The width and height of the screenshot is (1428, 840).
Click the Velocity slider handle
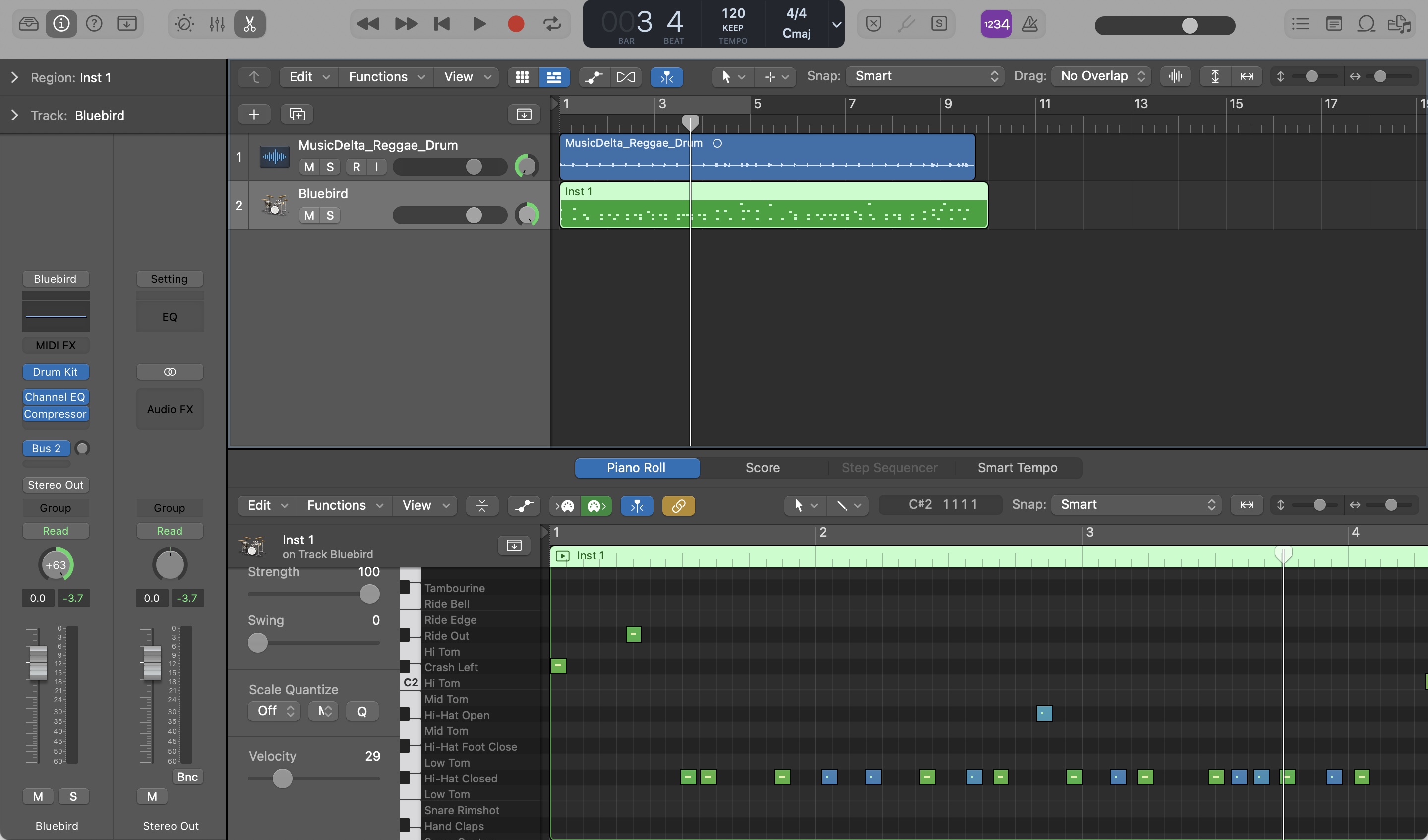tap(282, 778)
